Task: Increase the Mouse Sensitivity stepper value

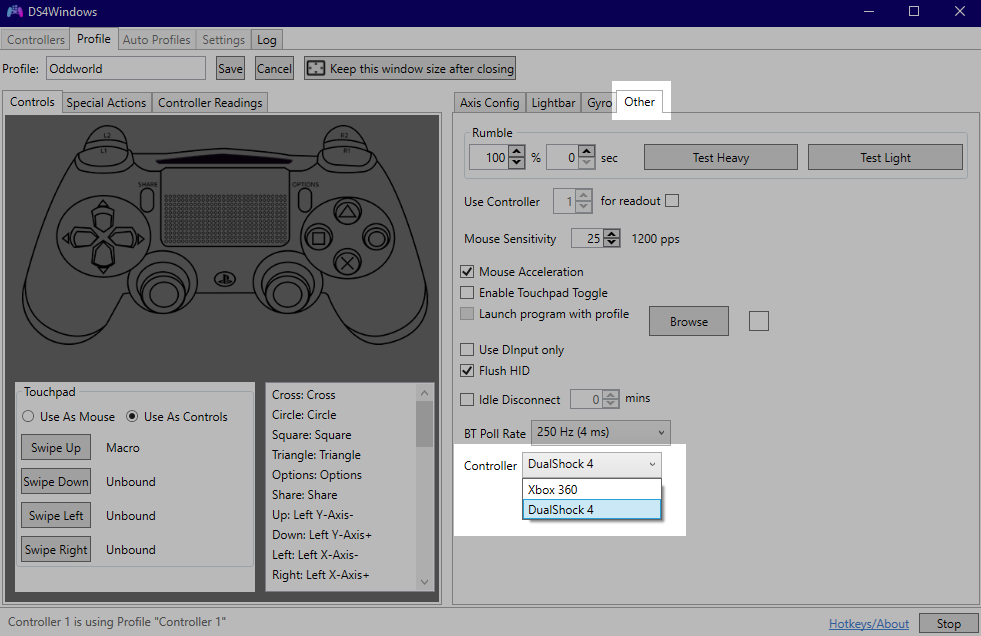Action: click(612, 234)
